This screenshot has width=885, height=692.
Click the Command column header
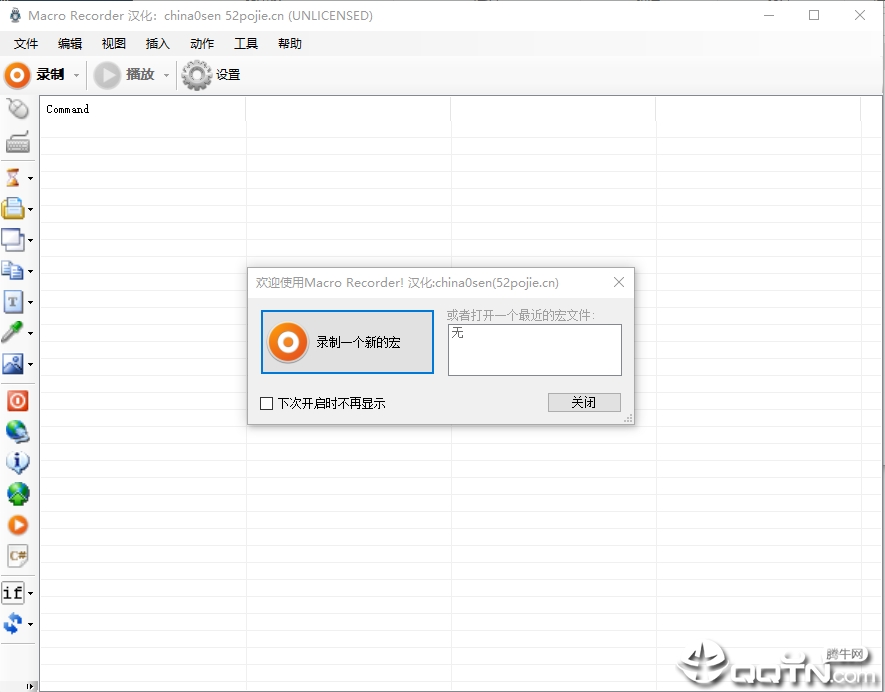pyautogui.click(x=143, y=109)
